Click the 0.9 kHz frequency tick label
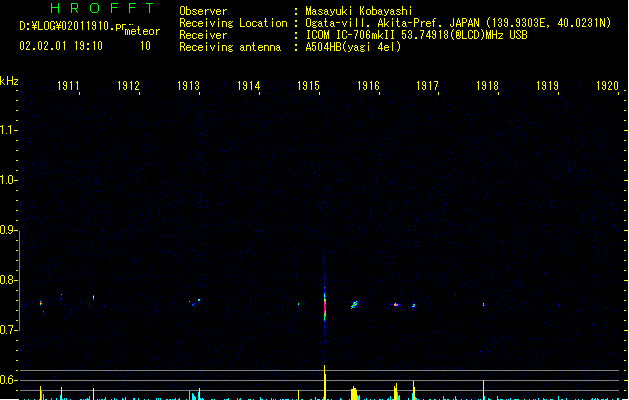The image size is (629, 400). point(7,230)
